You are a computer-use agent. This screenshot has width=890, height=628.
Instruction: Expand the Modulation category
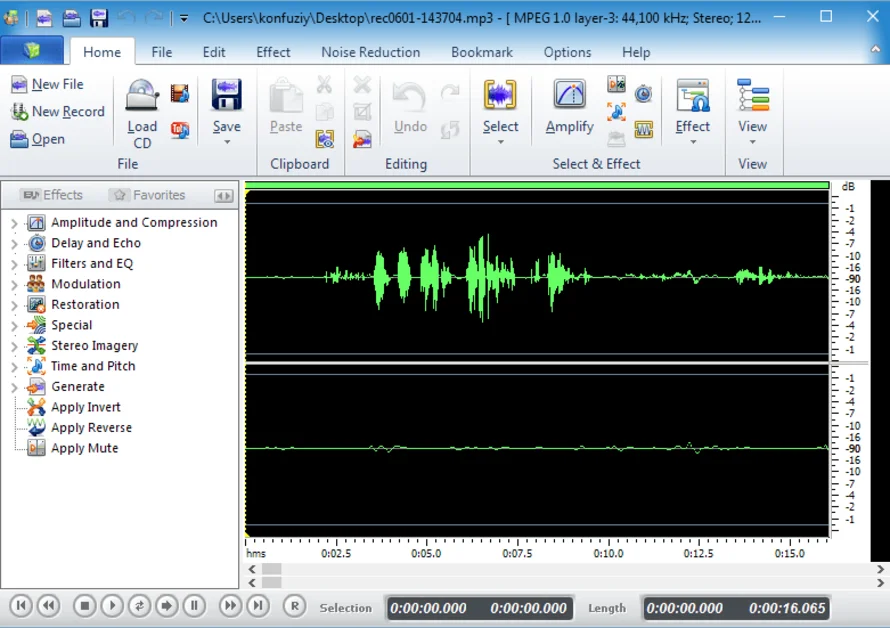(x=14, y=284)
